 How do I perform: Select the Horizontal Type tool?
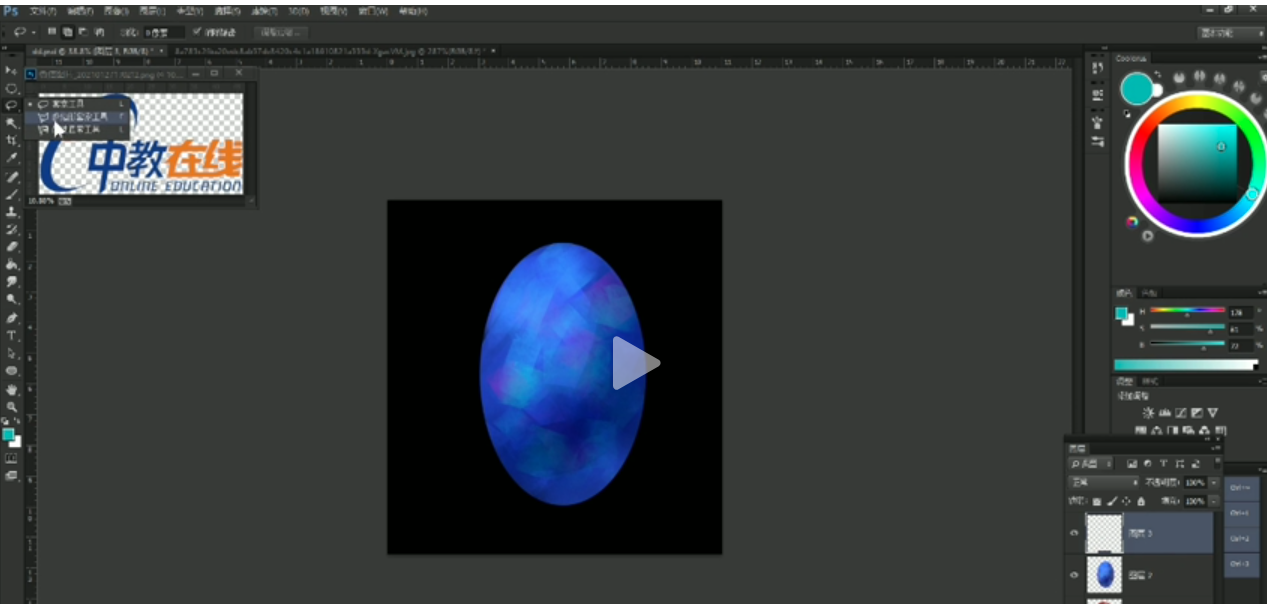click(x=12, y=336)
